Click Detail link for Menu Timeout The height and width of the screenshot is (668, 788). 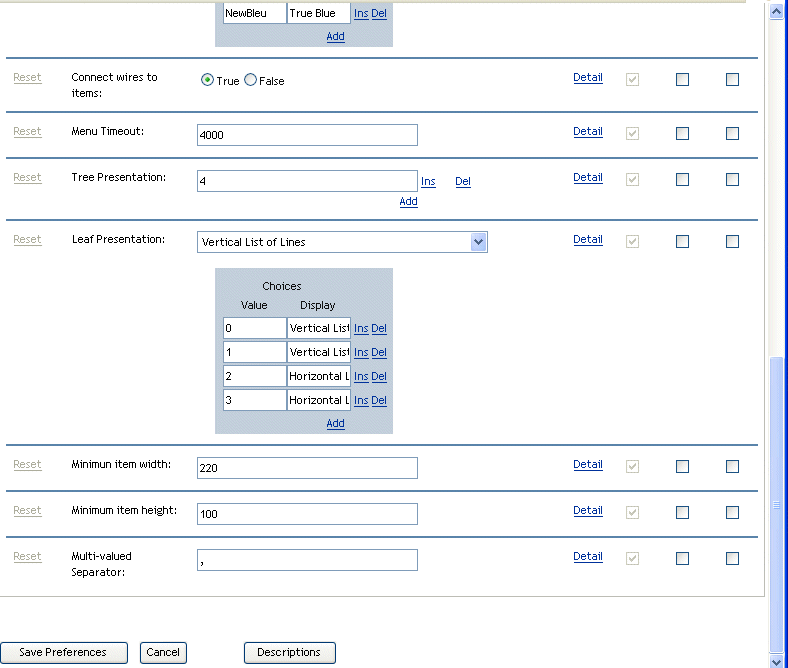(588, 131)
